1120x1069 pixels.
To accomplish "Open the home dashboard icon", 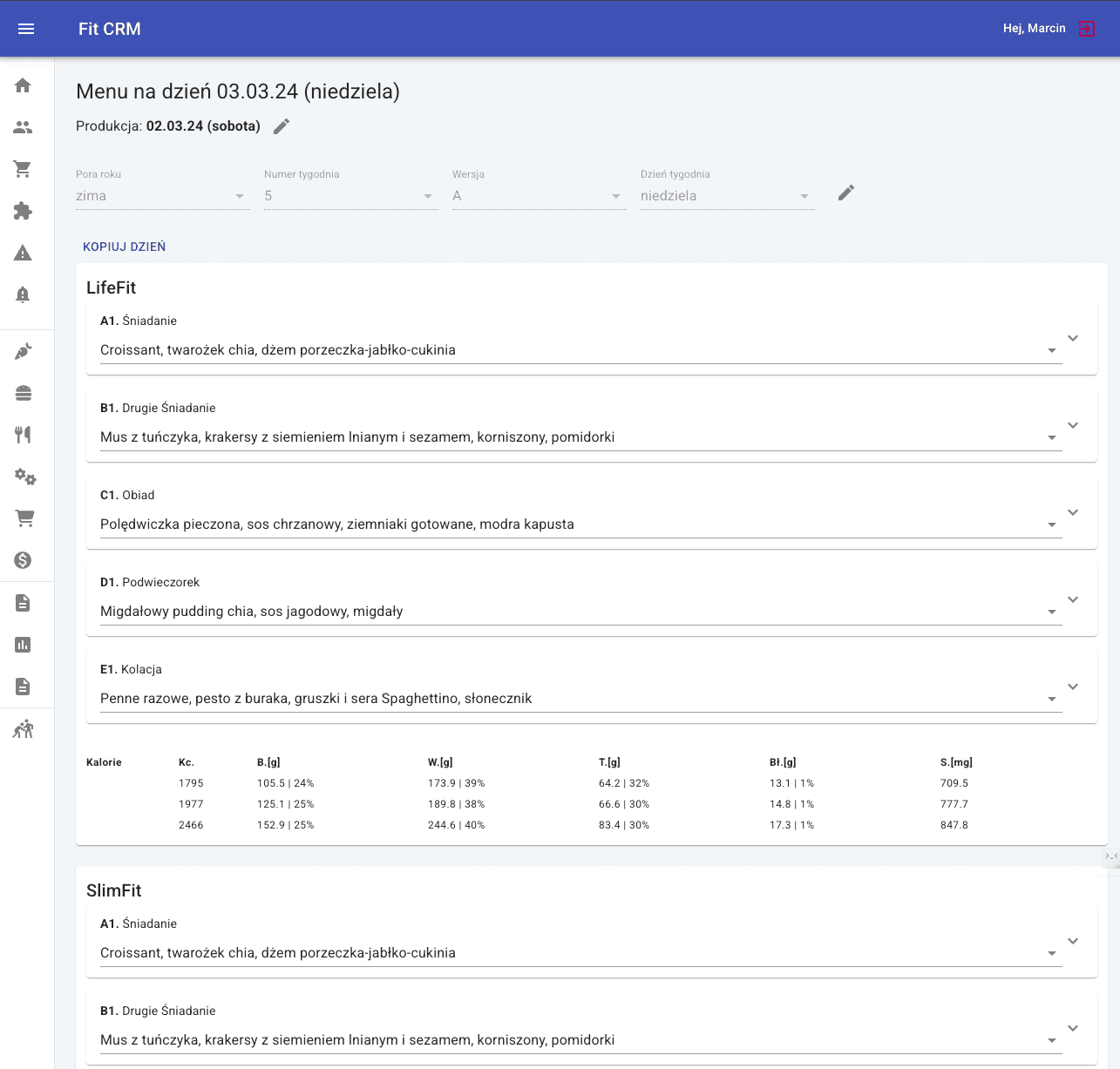I will click(22, 85).
